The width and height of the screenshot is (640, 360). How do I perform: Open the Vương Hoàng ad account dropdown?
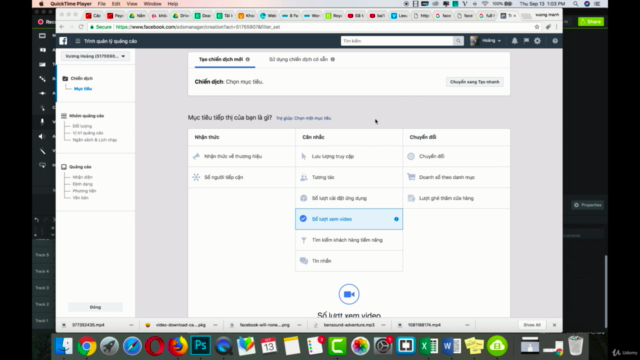pos(95,56)
